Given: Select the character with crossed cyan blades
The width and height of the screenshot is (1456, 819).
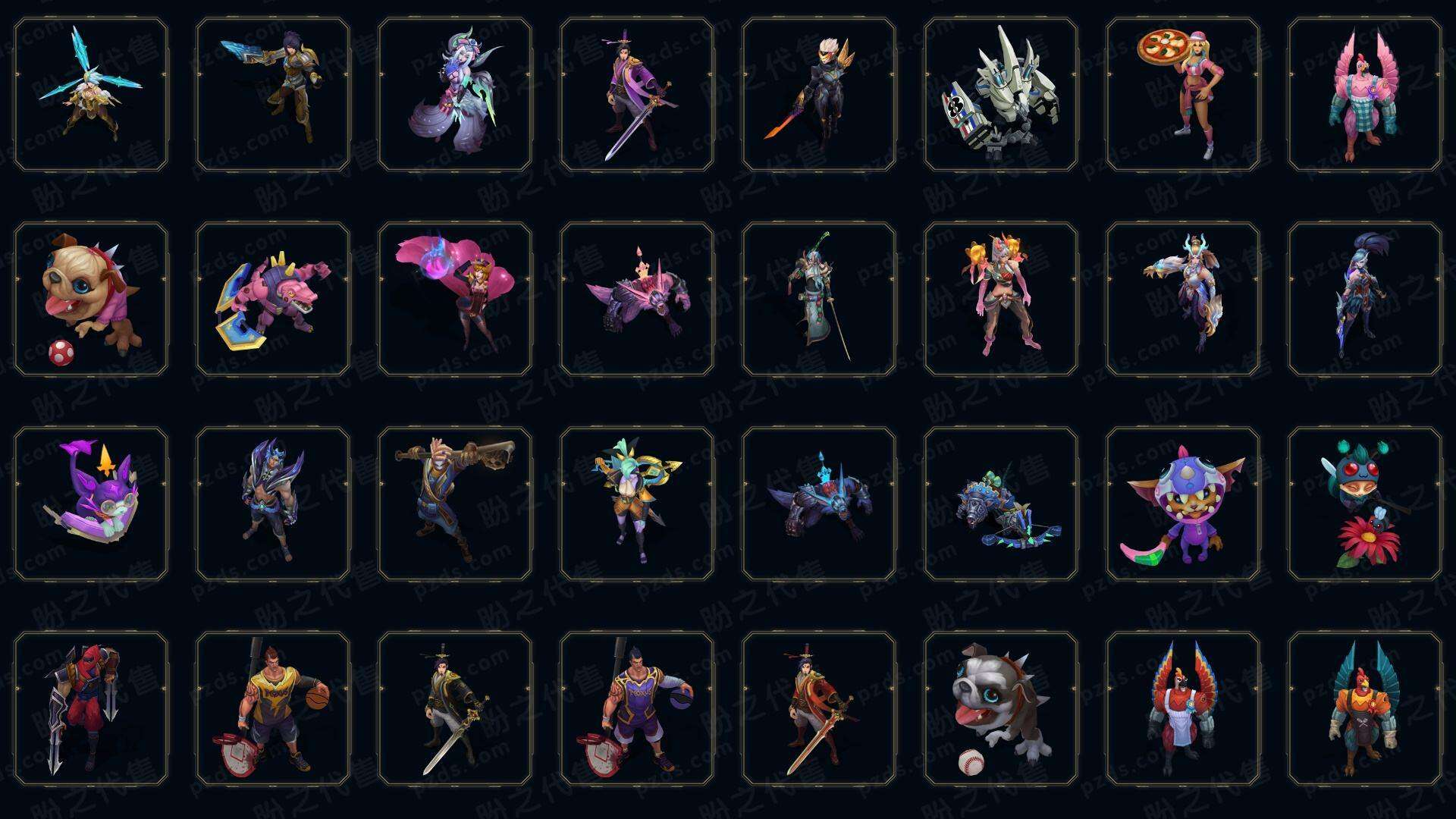Looking at the screenshot, I should pos(91,95).
